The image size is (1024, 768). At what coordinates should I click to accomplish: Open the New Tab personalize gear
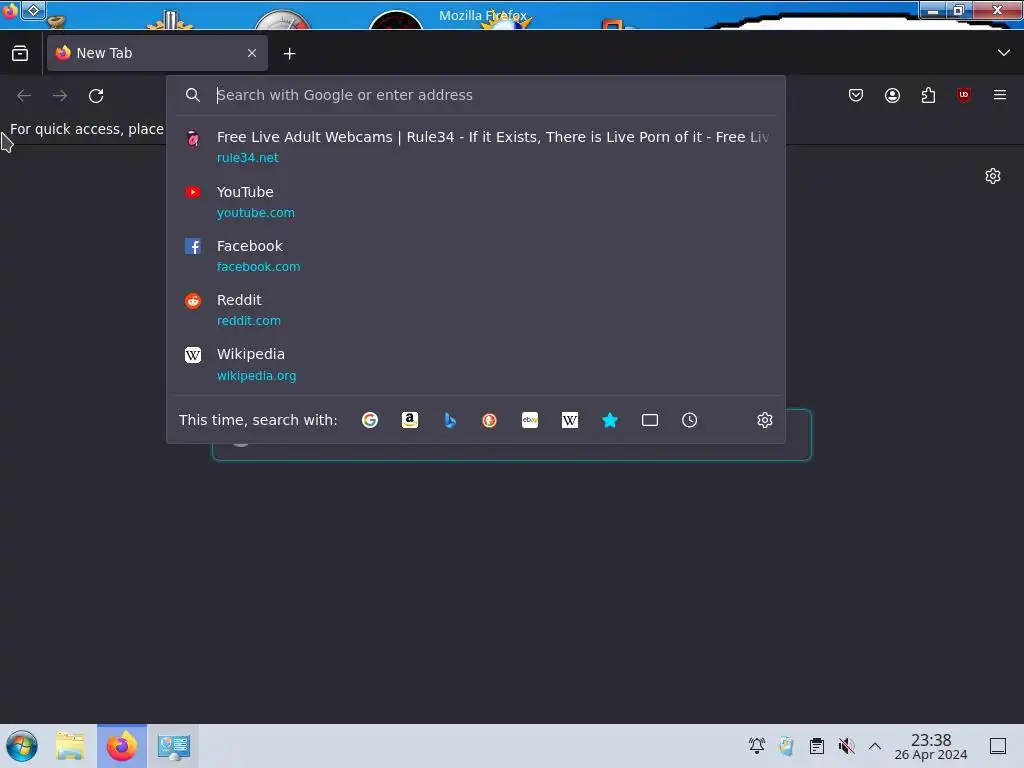(993, 176)
